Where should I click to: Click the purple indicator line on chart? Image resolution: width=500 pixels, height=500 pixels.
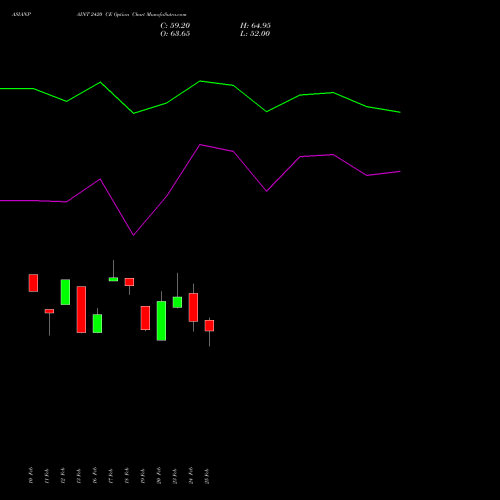(x=200, y=145)
